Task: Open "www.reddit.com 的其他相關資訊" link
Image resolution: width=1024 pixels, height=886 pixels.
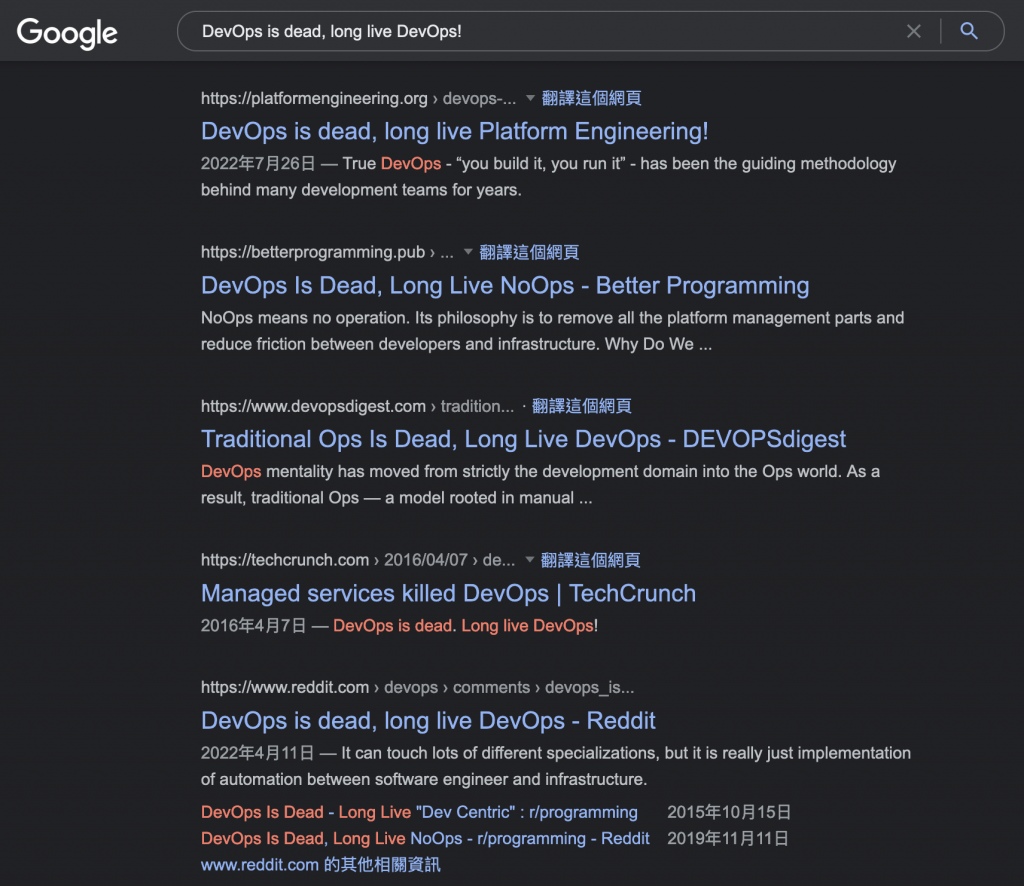Action: 321,865
